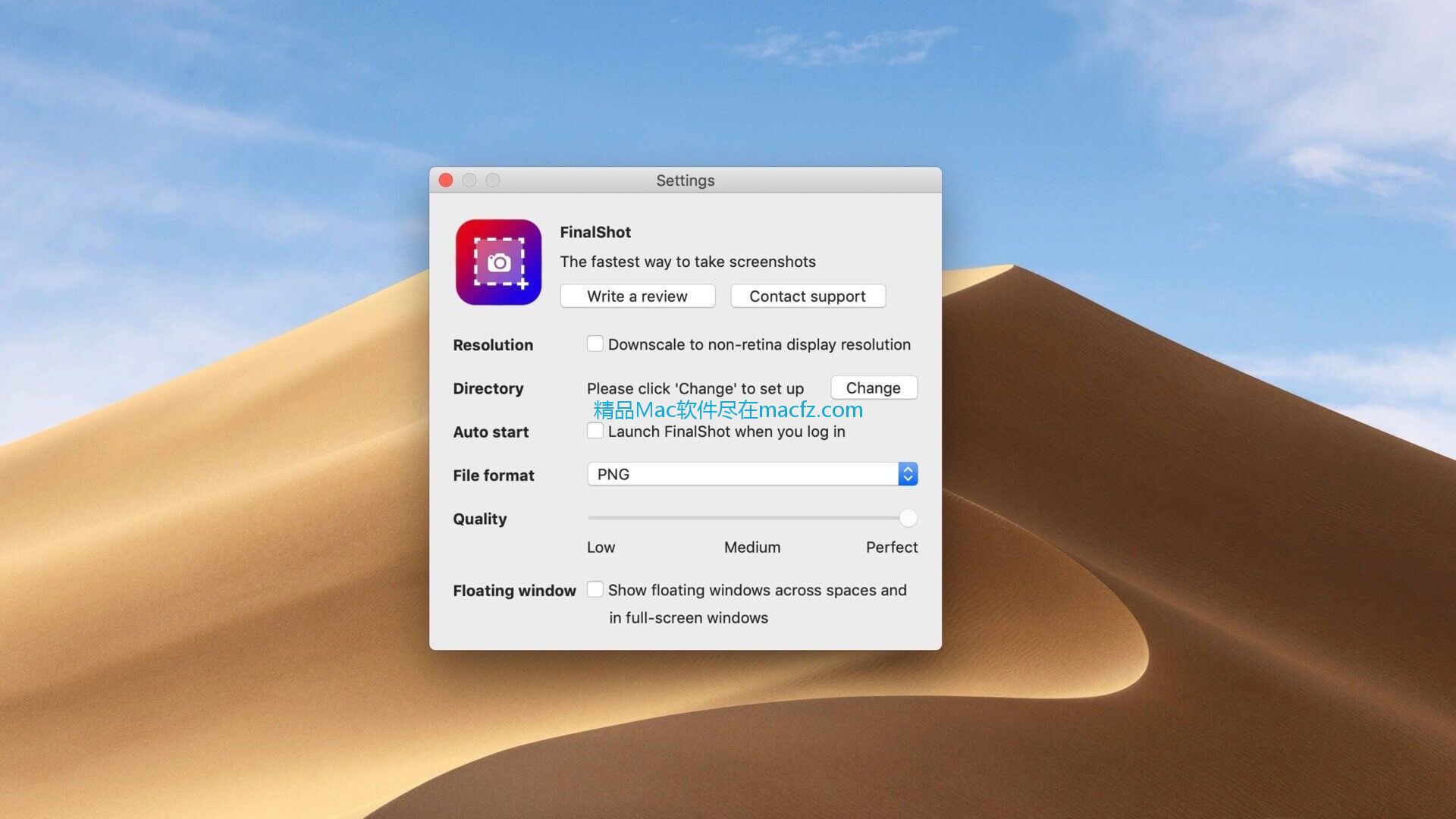This screenshot has width=1456, height=819.
Task: Click the 'Low' quality label
Action: pyautogui.click(x=601, y=548)
